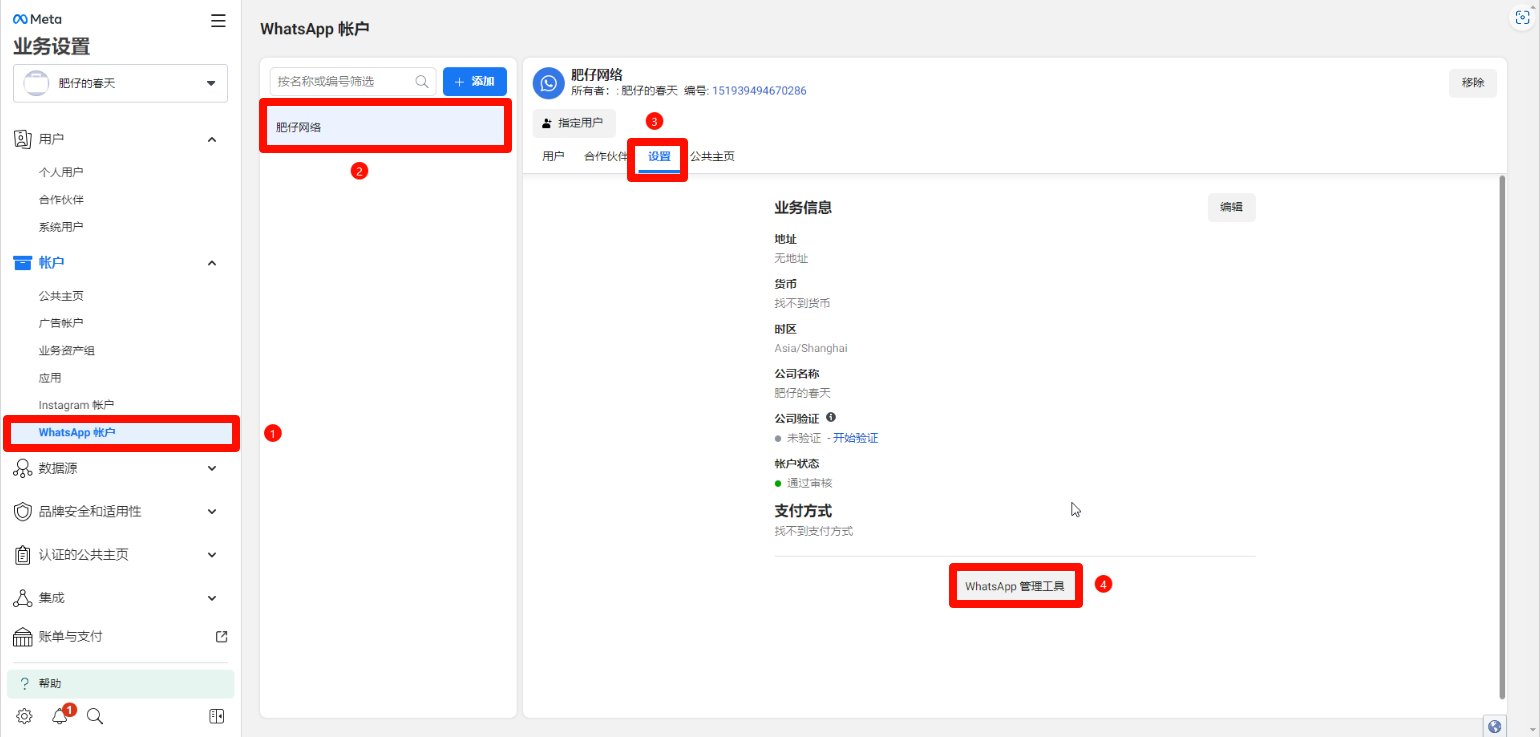1540x737 pixels.
Task: Click the settings panel vertical scrollbar
Action: tap(1502, 437)
